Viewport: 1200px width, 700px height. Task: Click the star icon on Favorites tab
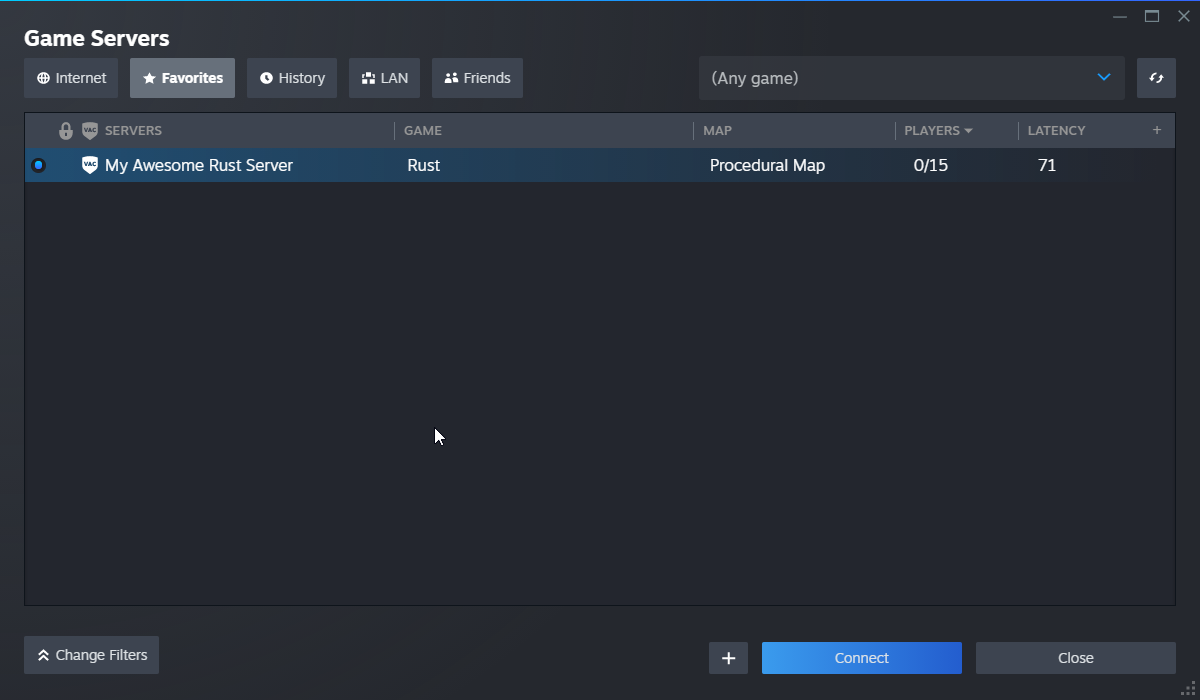(x=151, y=77)
